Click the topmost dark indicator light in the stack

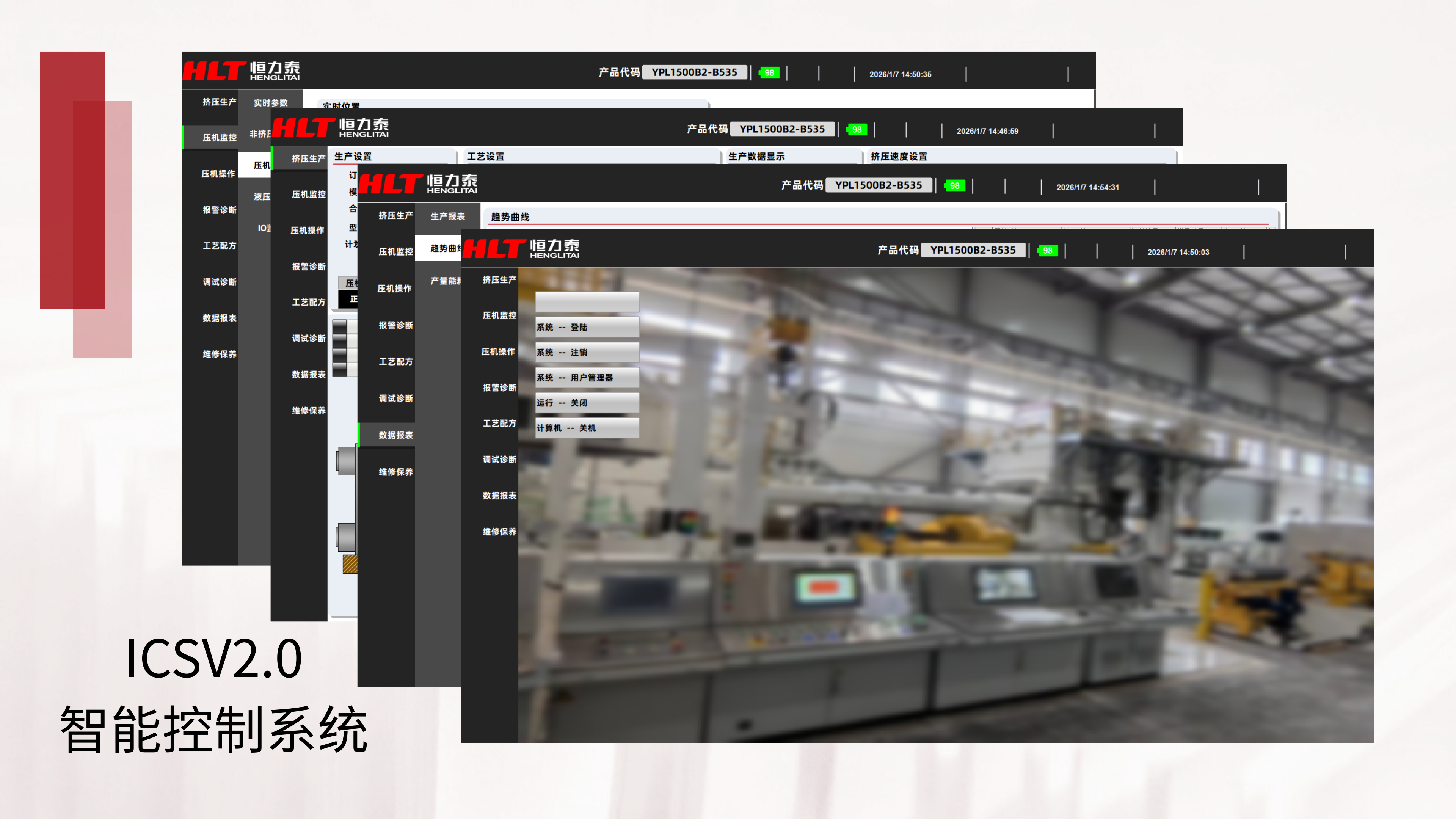[x=340, y=327]
